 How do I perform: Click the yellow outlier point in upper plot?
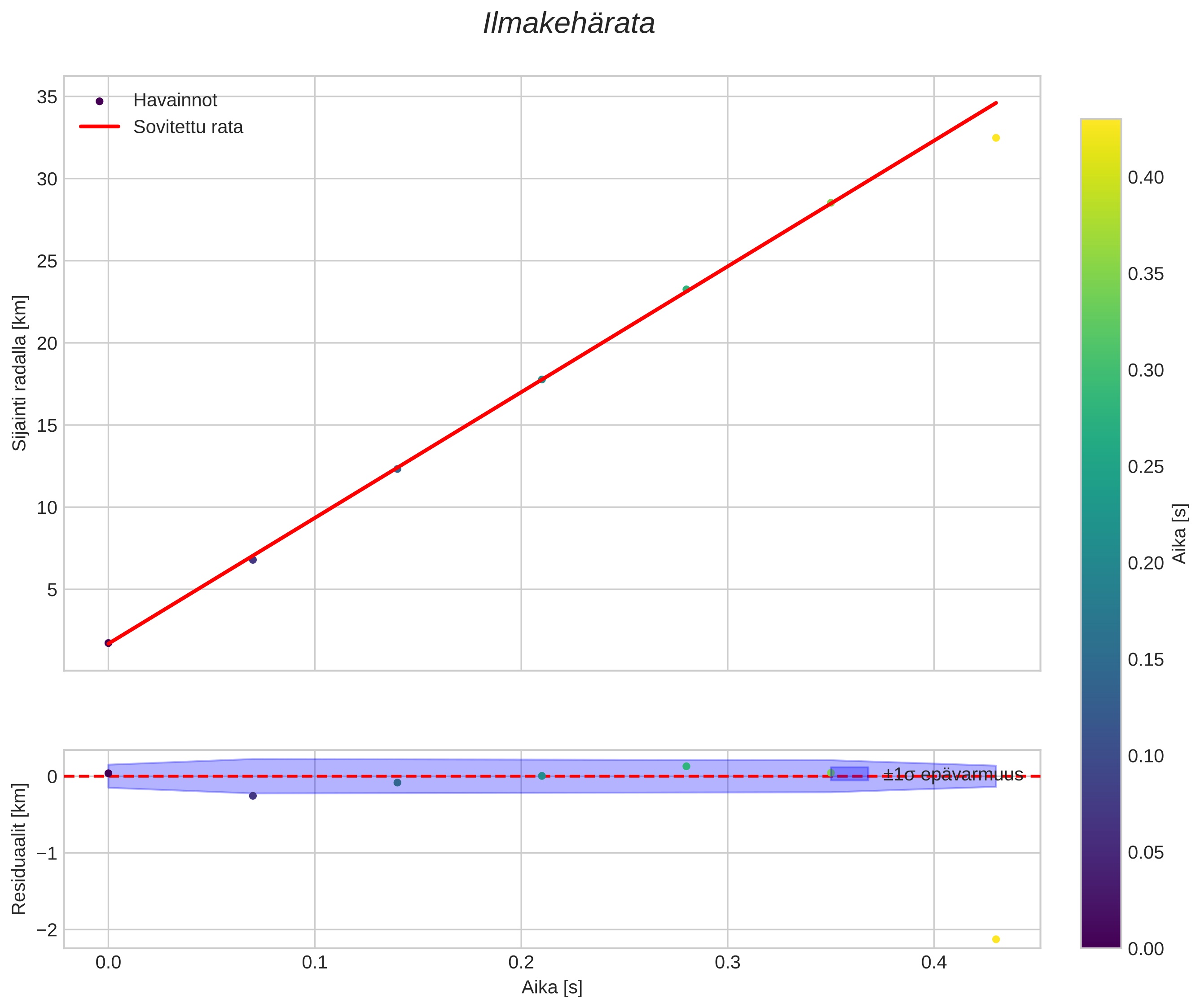point(995,138)
